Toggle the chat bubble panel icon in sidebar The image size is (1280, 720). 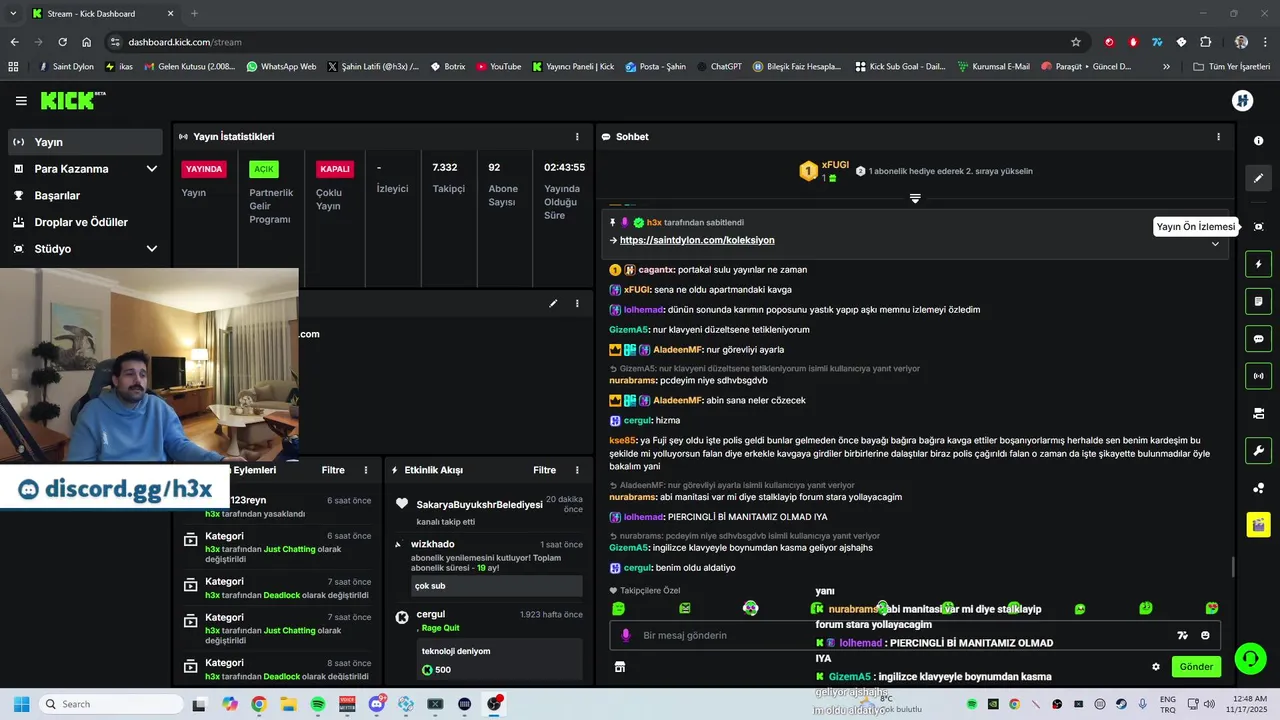tap(1259, 339)
